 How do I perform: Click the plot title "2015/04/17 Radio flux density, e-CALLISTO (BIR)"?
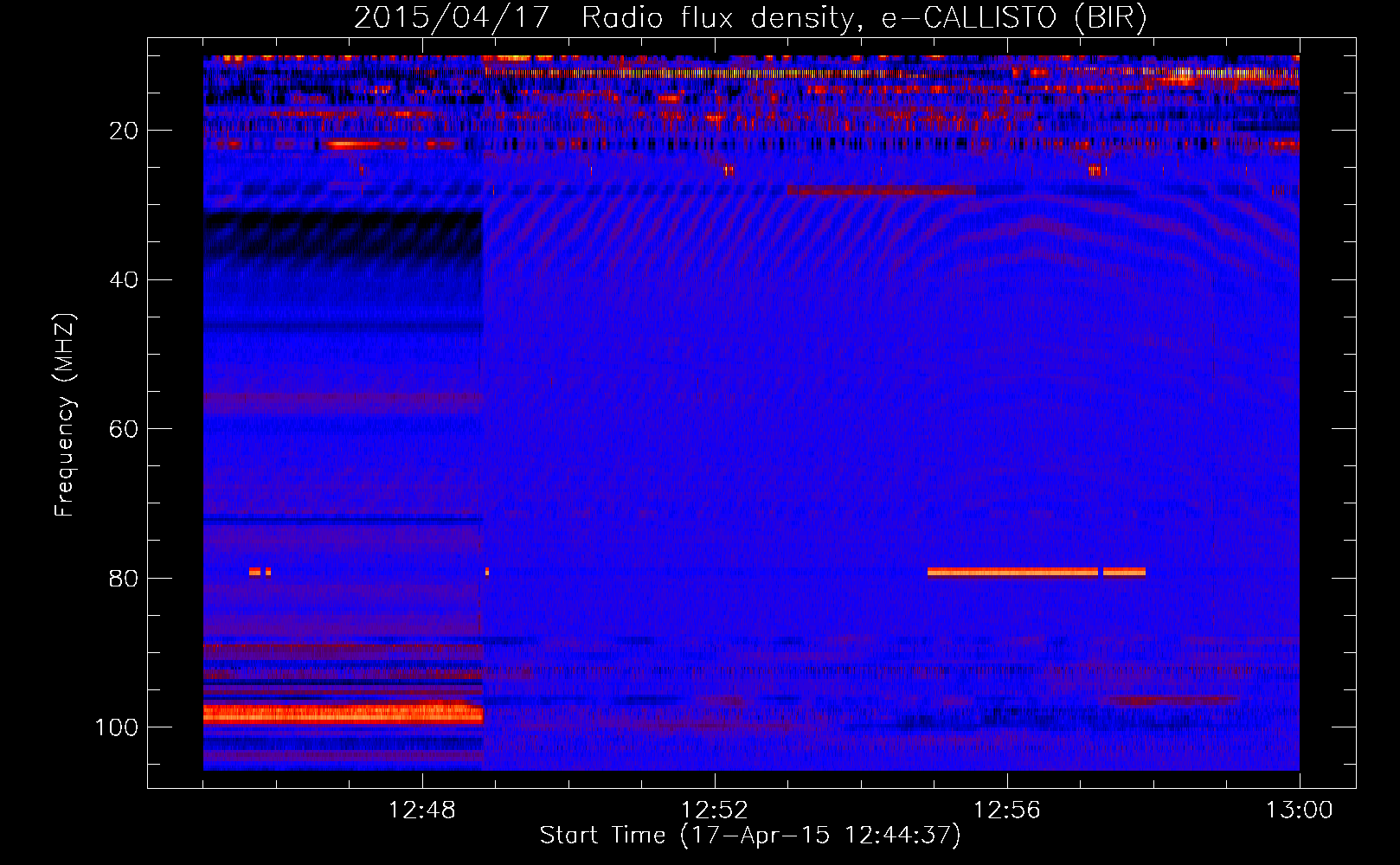click(x=750, y=17)
